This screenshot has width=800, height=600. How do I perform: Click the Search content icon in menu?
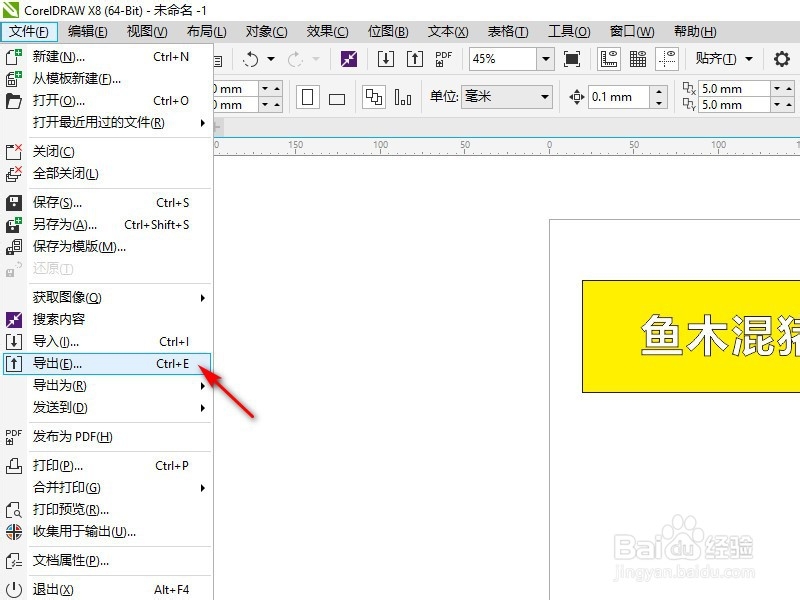(x=14, y=320)
